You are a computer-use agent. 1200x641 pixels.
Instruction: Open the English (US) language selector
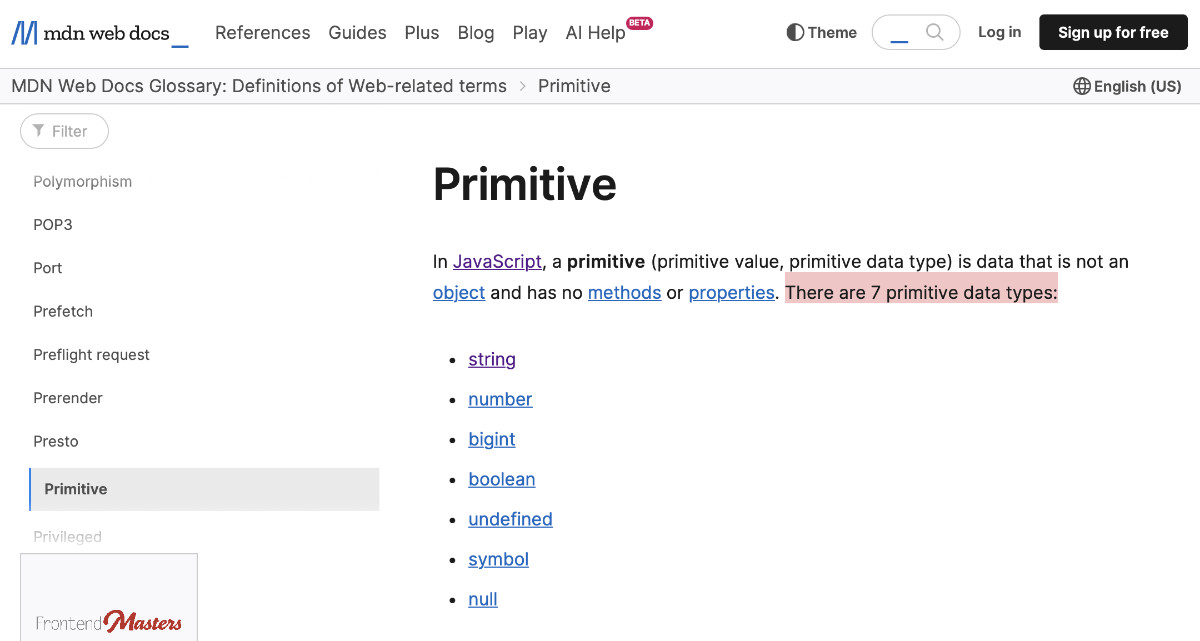click(x=1127, y=86)
